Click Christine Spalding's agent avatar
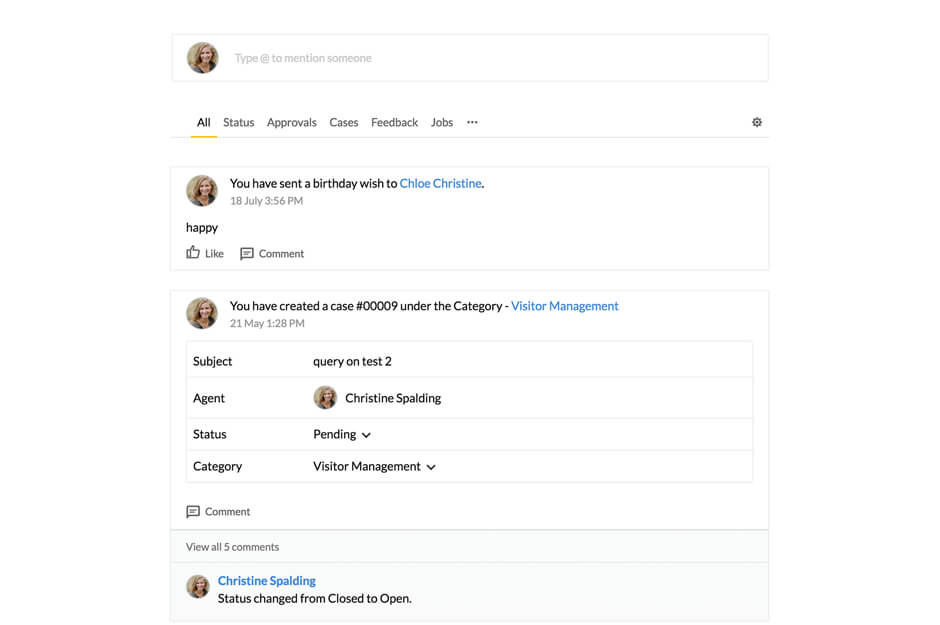 click(x=325, y=397)
